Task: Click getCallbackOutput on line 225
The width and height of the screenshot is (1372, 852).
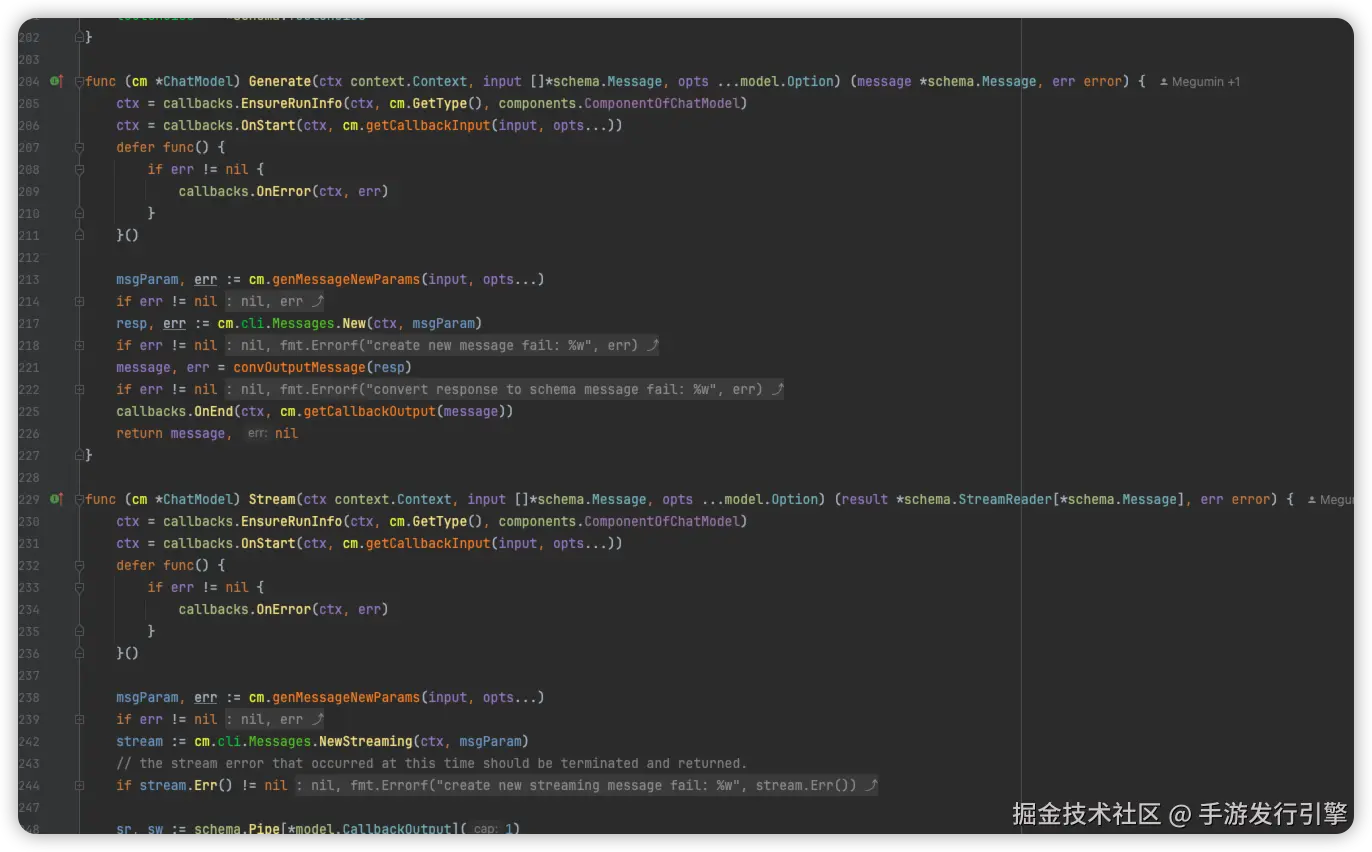Action: [369, 411]
